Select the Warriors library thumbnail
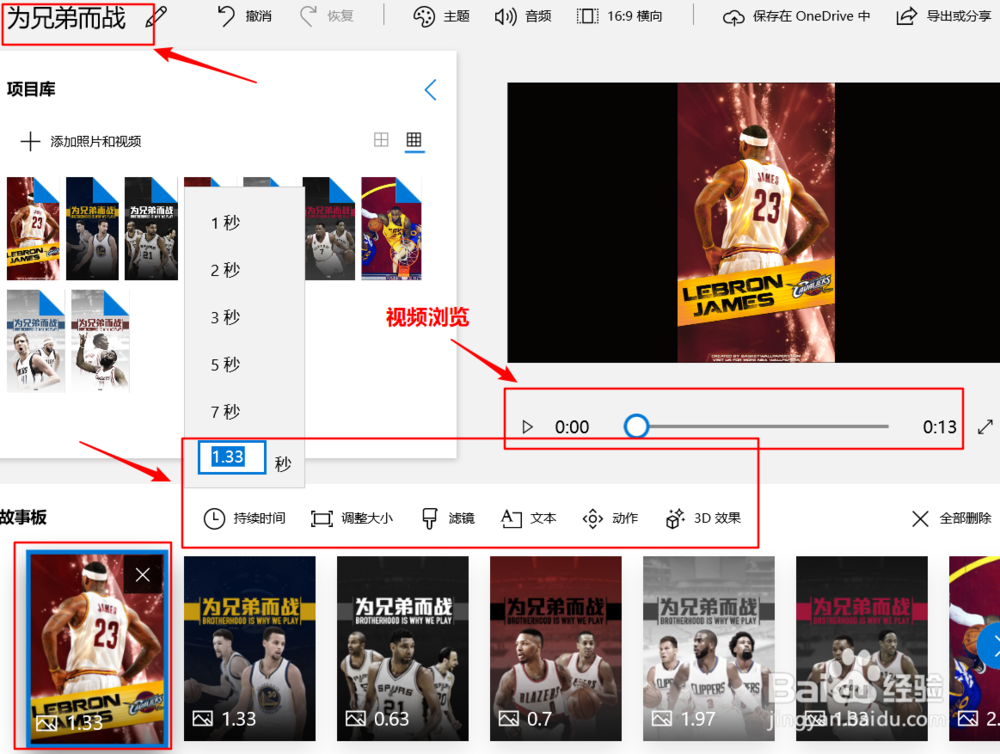Screen dimensions: 1000x754 tap(92, 229)
